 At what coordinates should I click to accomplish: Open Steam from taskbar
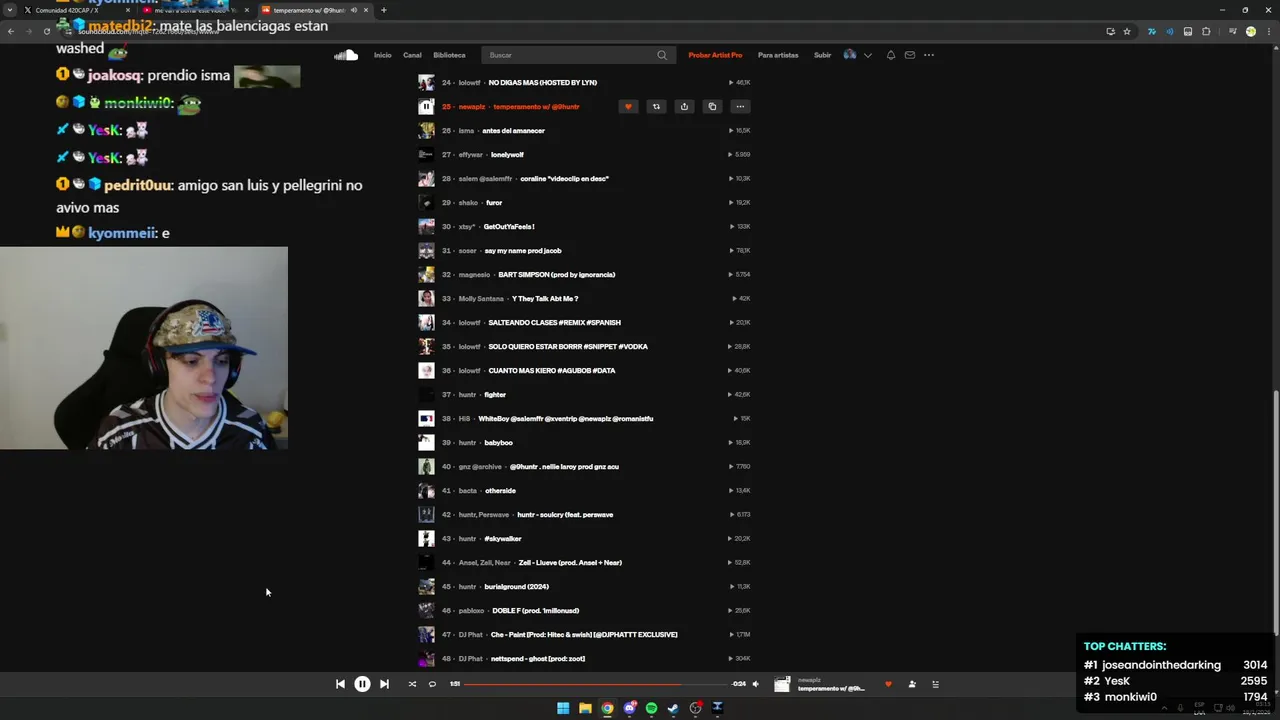coord(673,708)
